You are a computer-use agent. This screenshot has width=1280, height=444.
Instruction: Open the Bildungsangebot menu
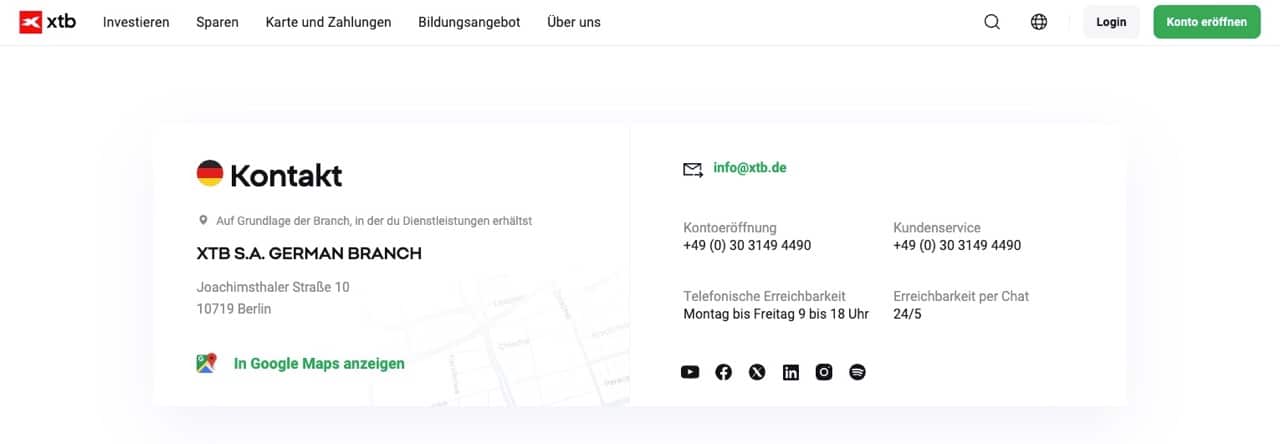click(x=469, y=22)
